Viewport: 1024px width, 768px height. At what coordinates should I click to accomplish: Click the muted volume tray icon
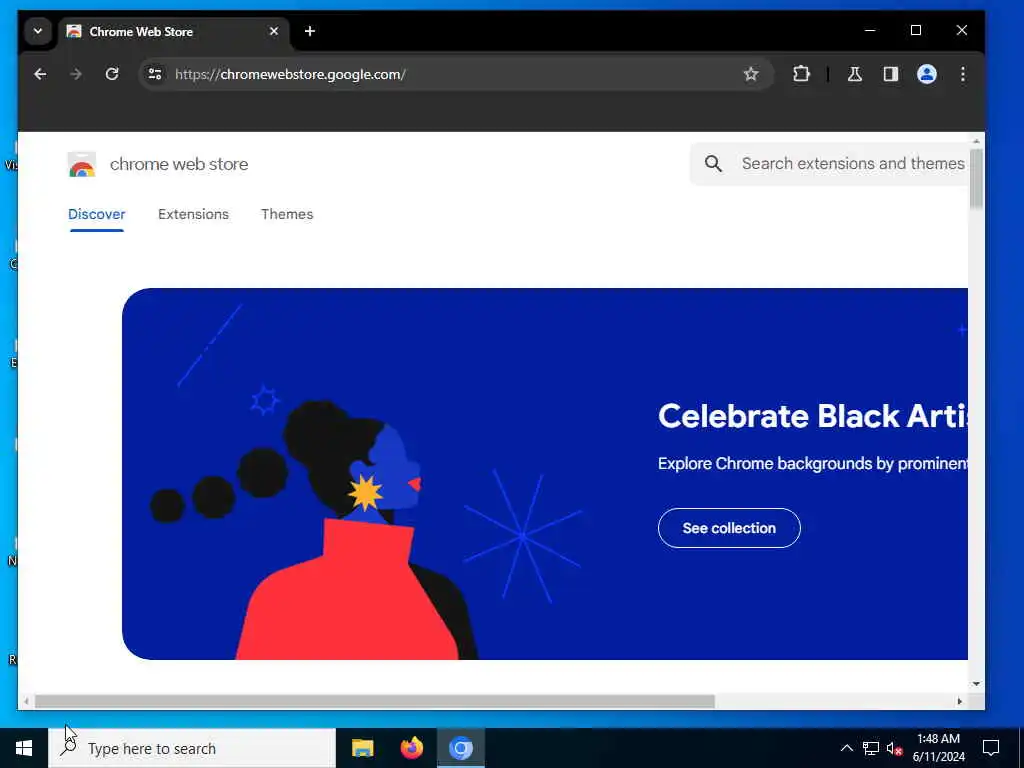click(x=894, y=748)
